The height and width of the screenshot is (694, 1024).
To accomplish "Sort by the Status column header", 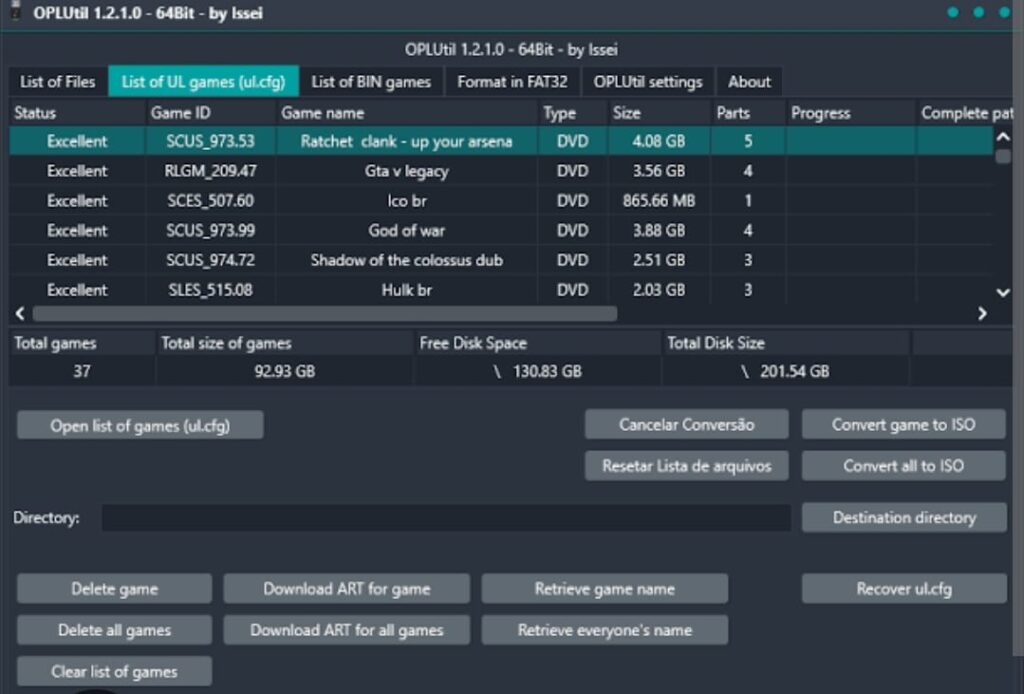I will click(77, 113).
